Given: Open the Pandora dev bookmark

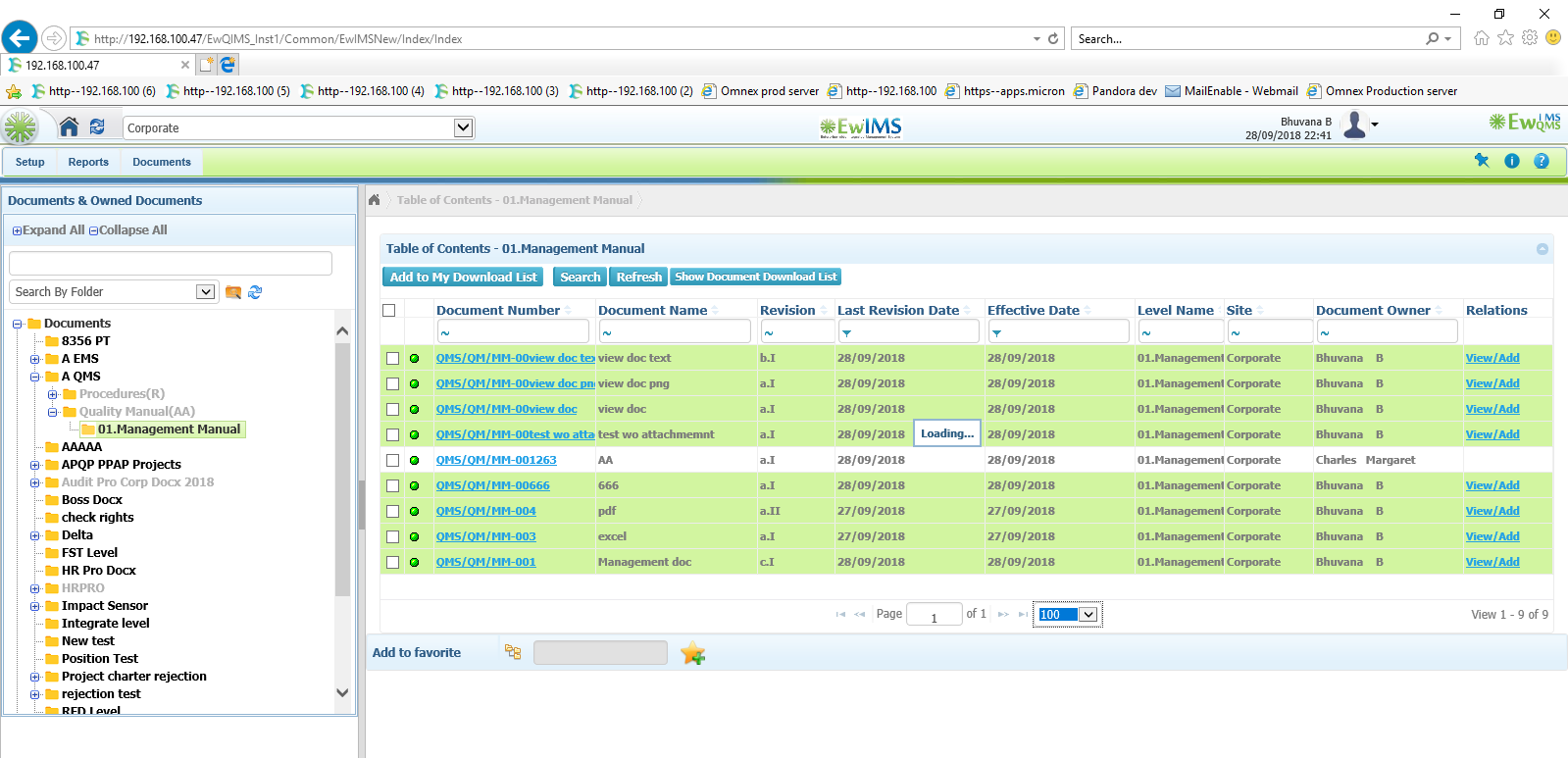Looking at the screenshot, I should 1115,91.
